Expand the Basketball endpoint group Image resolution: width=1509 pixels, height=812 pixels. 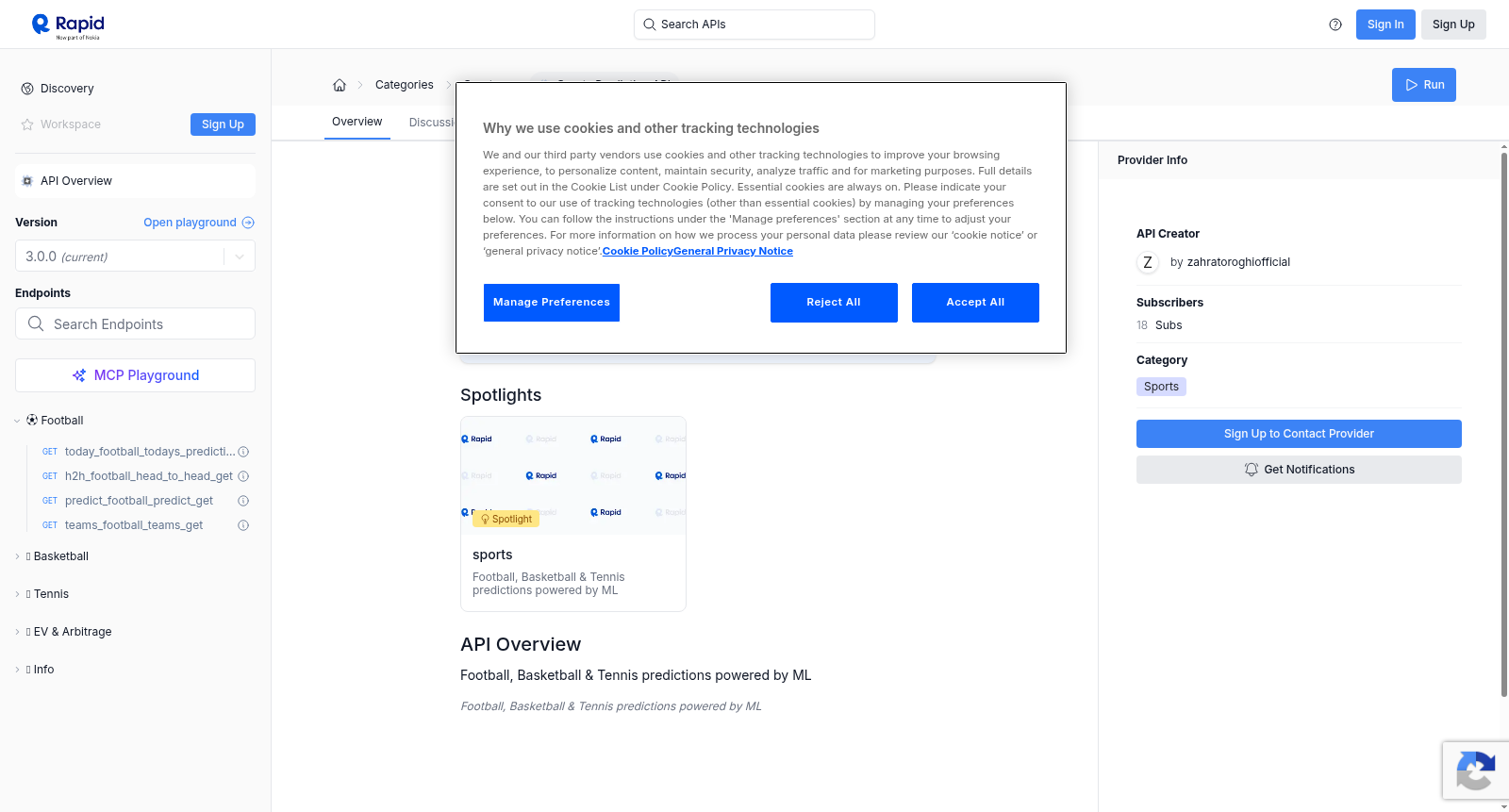pos(17,556)
